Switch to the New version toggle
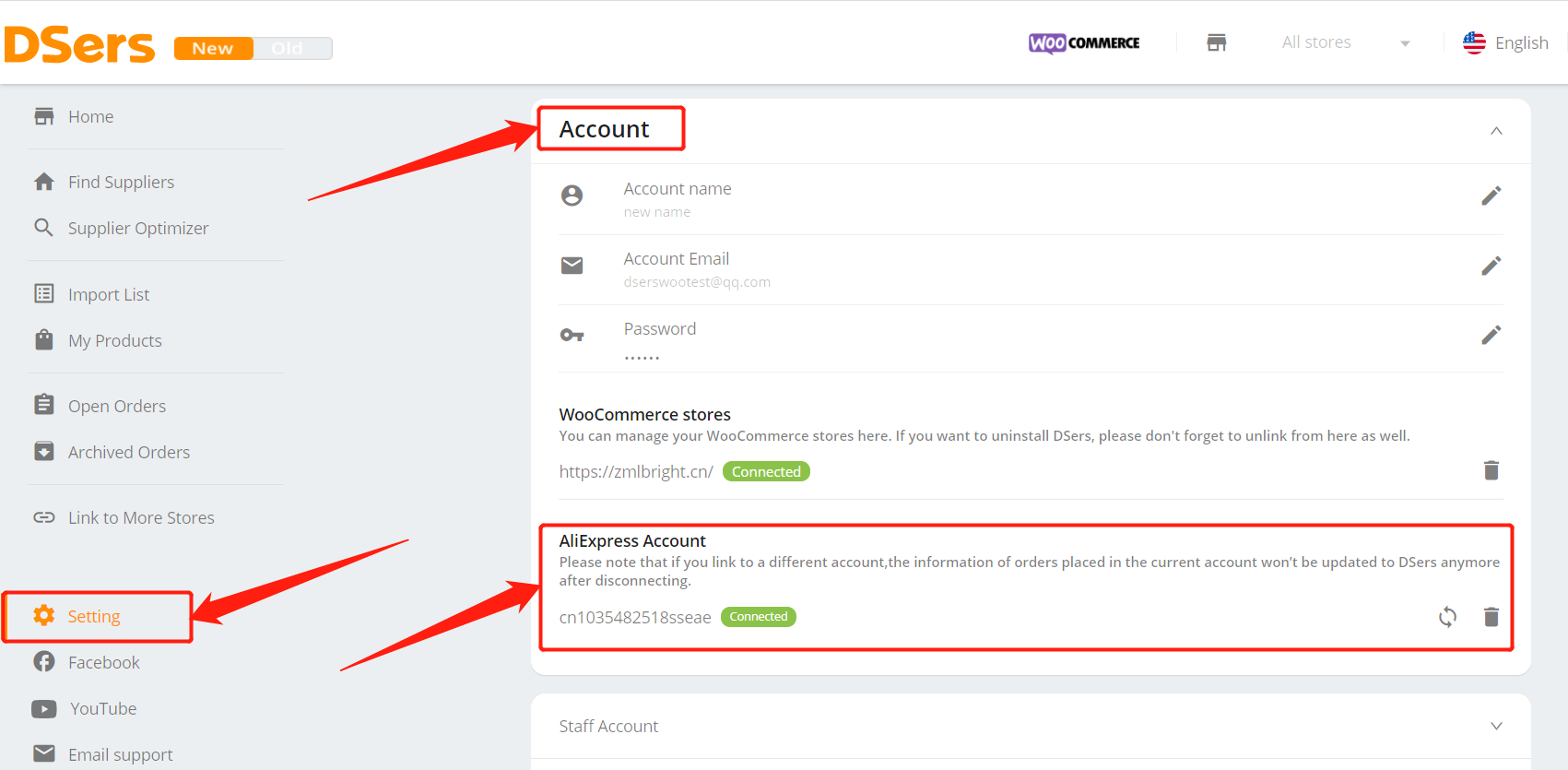Image resolution: width=1568 pixels, height=770 pixels. point(213,48)
